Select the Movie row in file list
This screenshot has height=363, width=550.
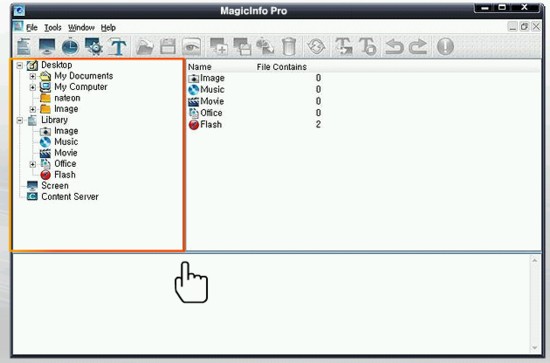tap(254, 101)
